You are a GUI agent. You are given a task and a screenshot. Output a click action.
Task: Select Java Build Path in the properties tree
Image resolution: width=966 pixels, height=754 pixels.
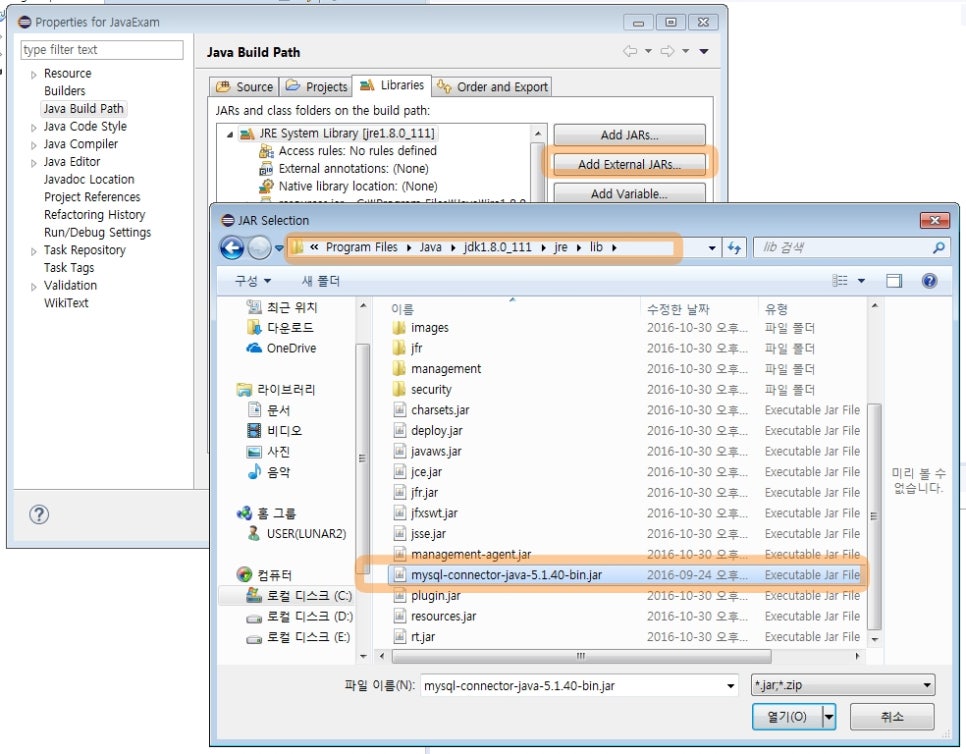pos(83,108)
